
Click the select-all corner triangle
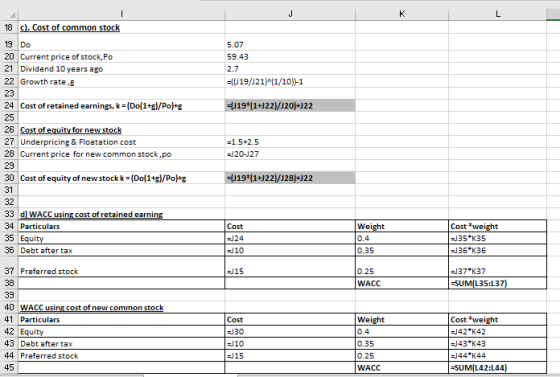[12, 16]
